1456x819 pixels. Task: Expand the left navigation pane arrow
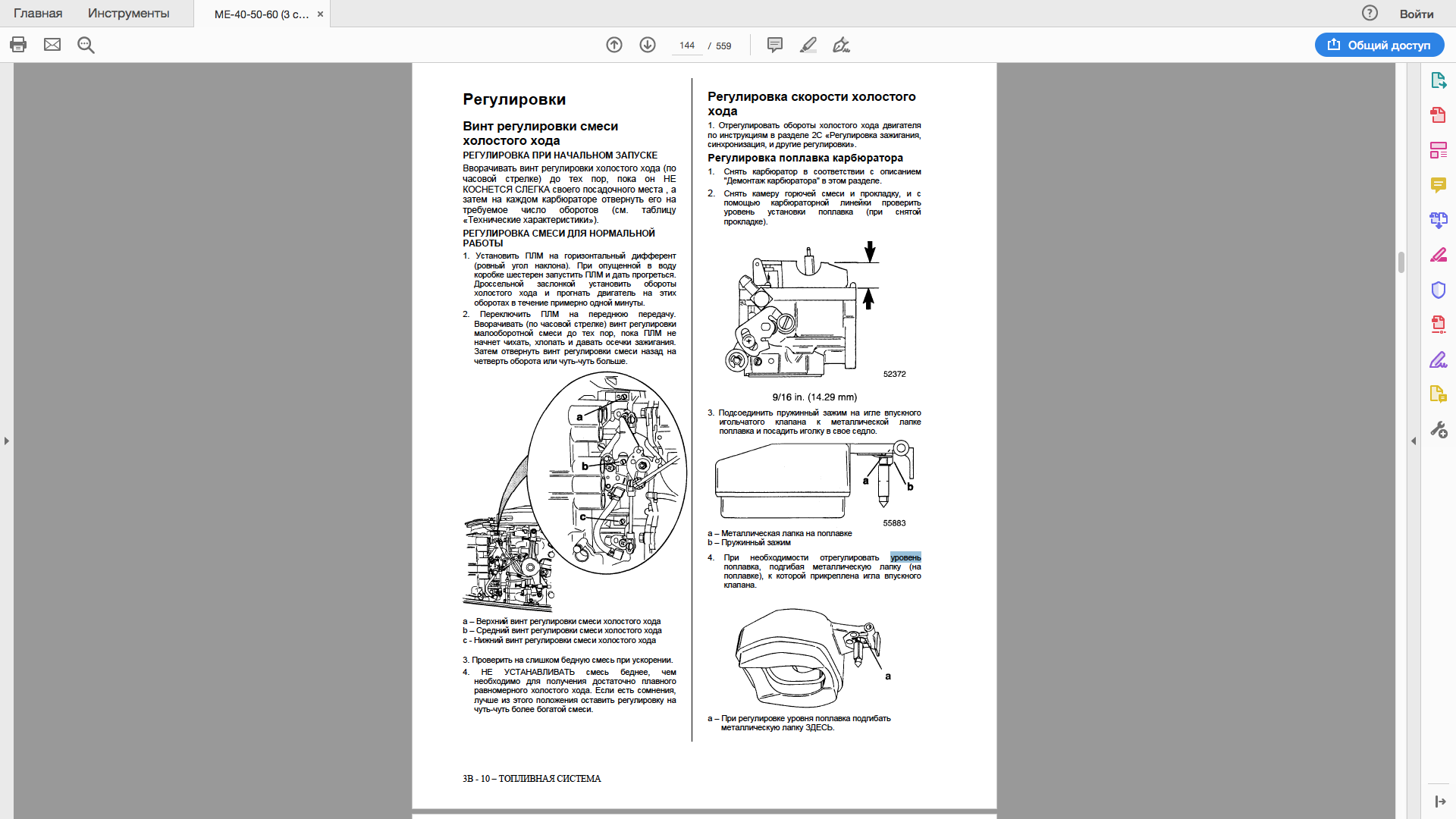(7, 441)
